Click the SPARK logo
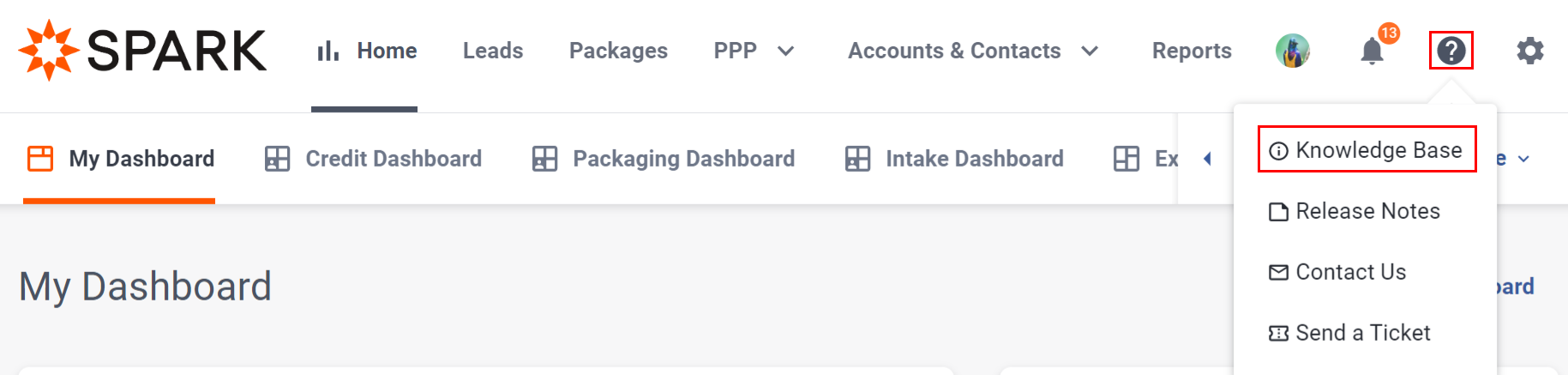The width and height of the screenshot is (1568, 375). (142, 50)
